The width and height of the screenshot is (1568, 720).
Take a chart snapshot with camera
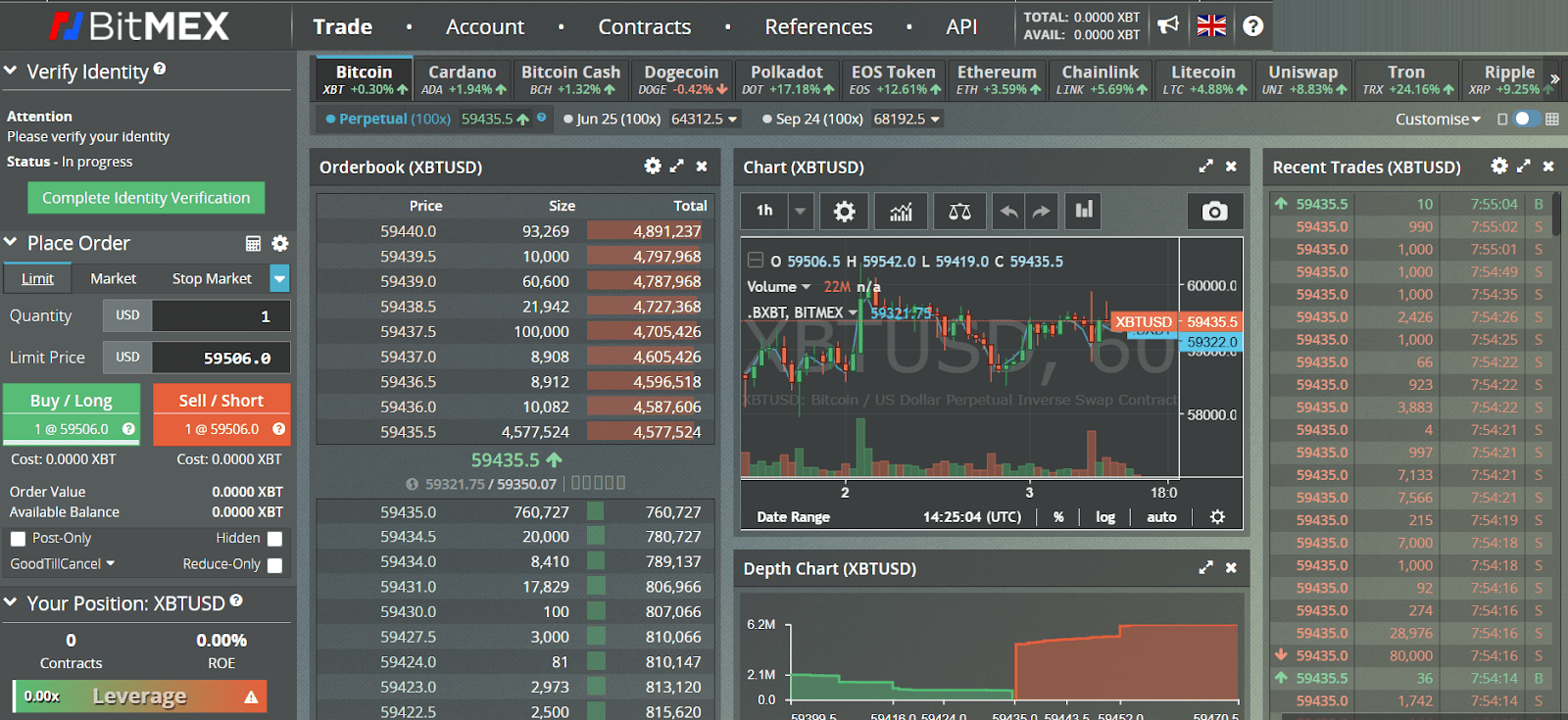(x=1214, y=211)
